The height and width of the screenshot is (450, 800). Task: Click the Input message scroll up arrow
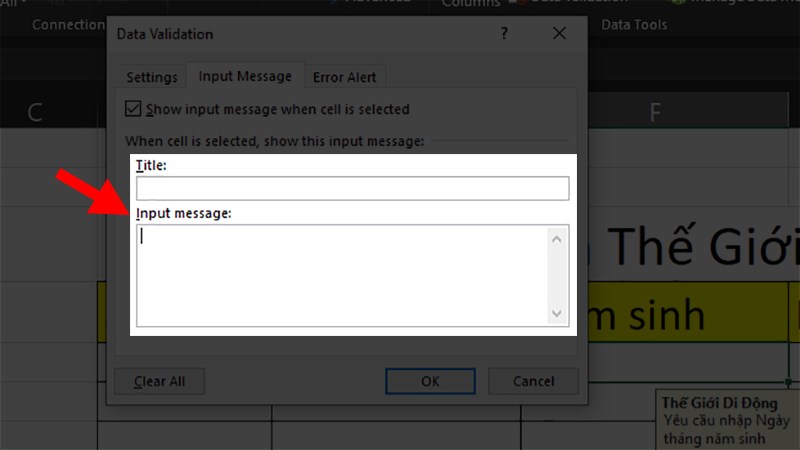click(557, 239)
